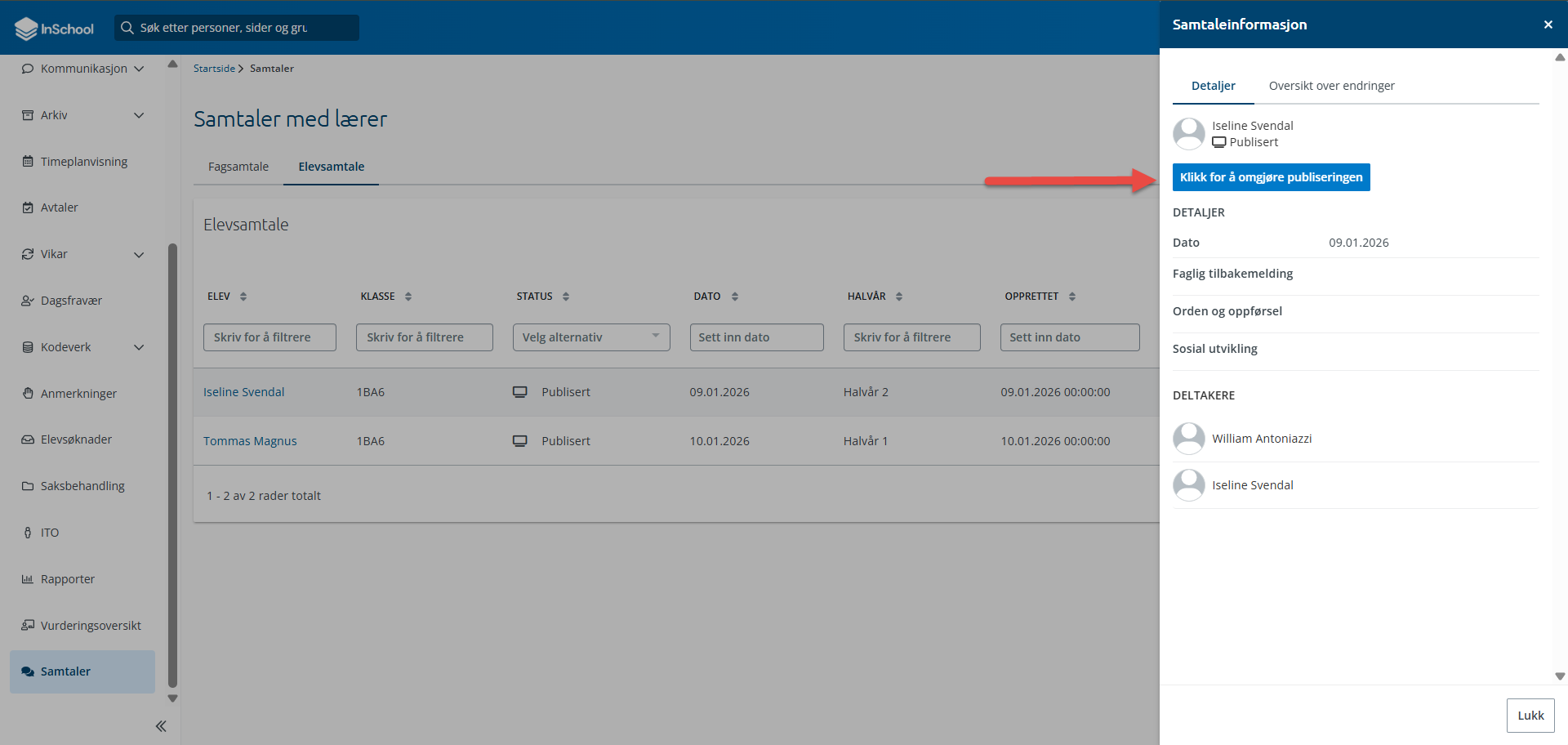
Task: Sort table by STATUS column
Action: coord(566,297)
